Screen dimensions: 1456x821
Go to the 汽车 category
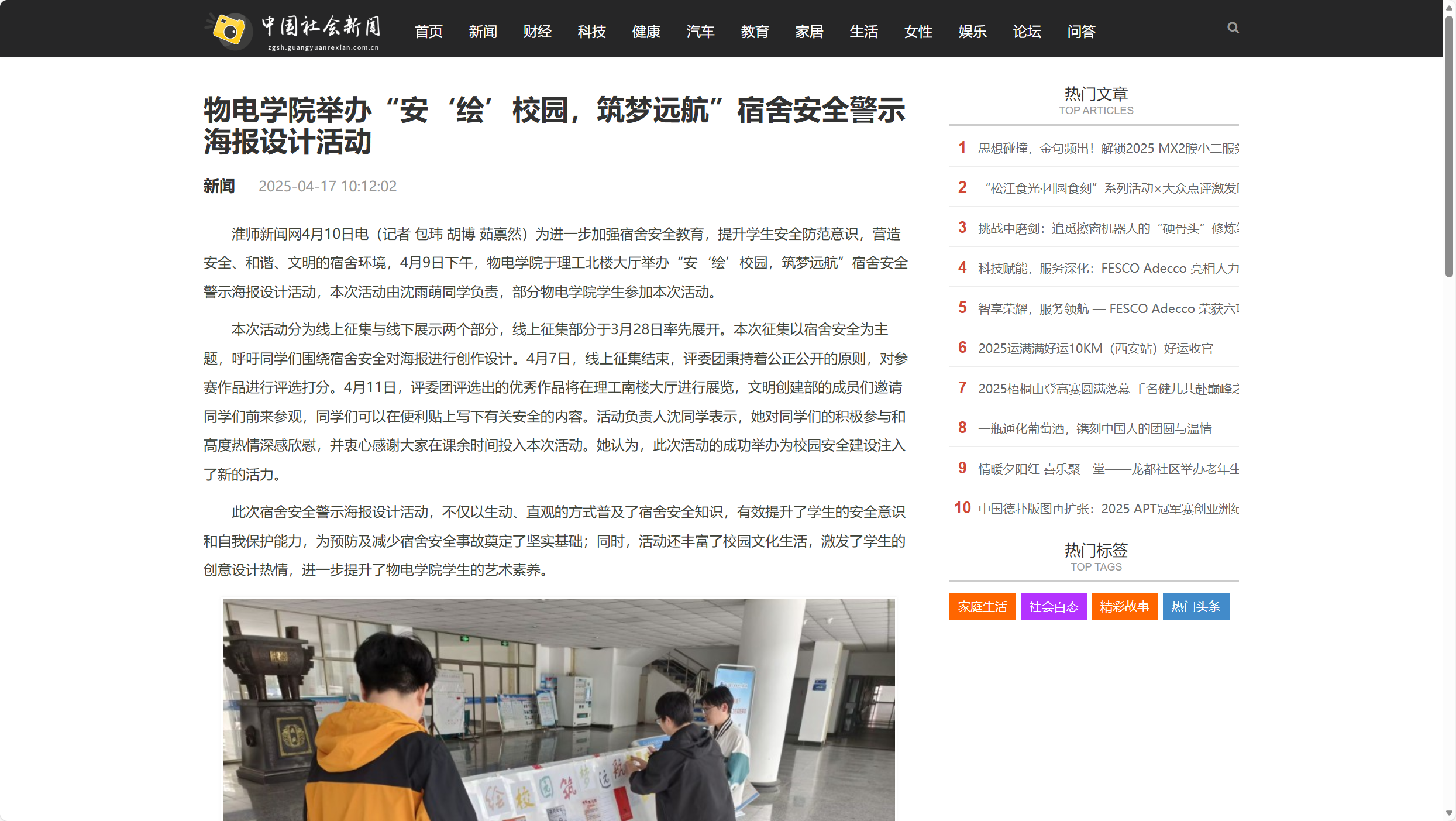700,32
